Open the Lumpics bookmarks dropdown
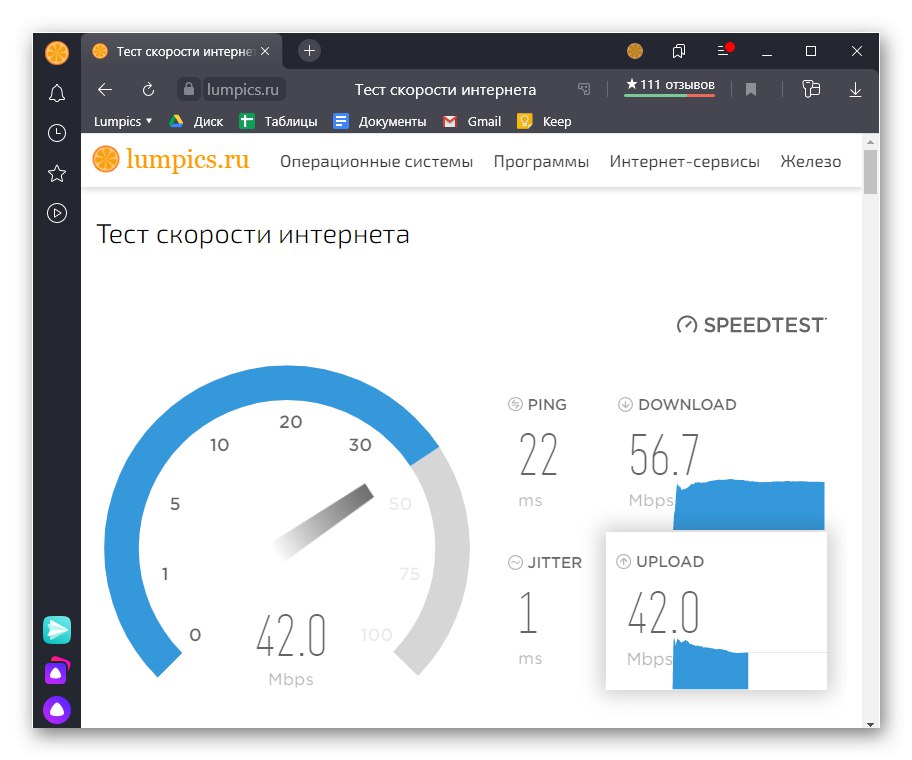The height and width of the screenshot is (760, 912). coord(122,121)
